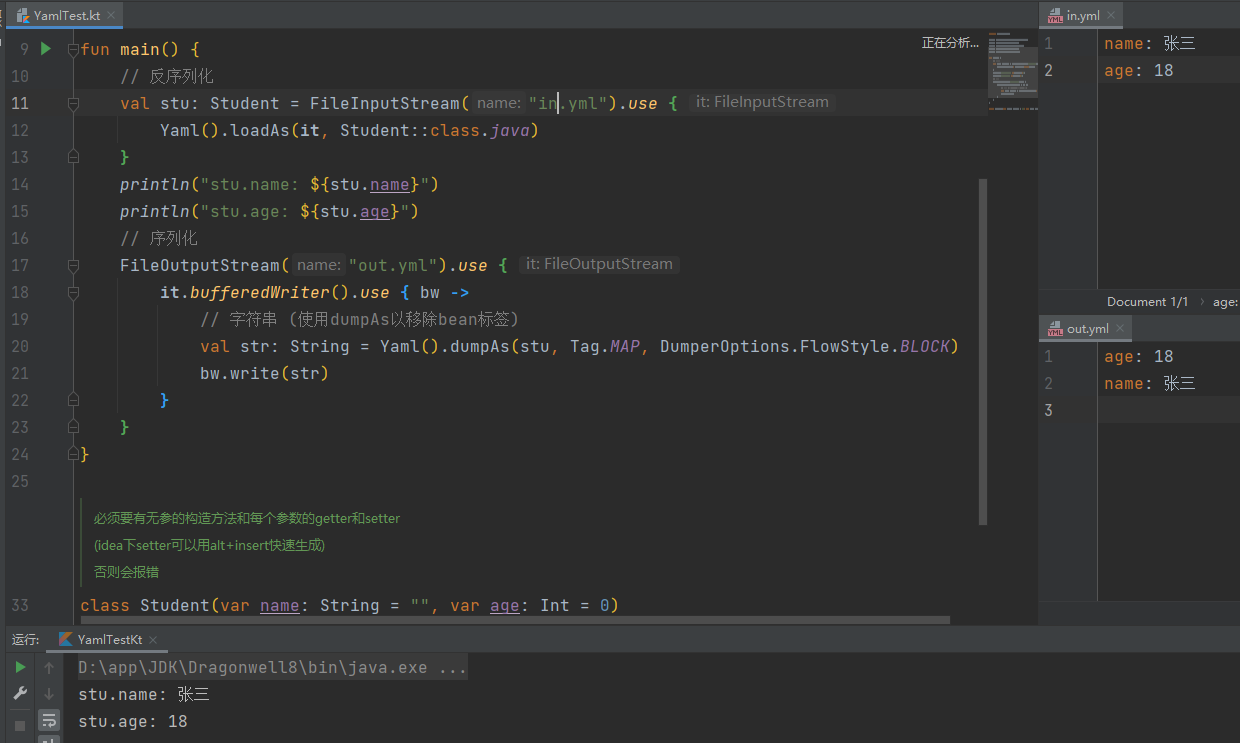Click the Document 1/1 breadcrumb
Viewport: 1240px width, 743px height.
1147,301
